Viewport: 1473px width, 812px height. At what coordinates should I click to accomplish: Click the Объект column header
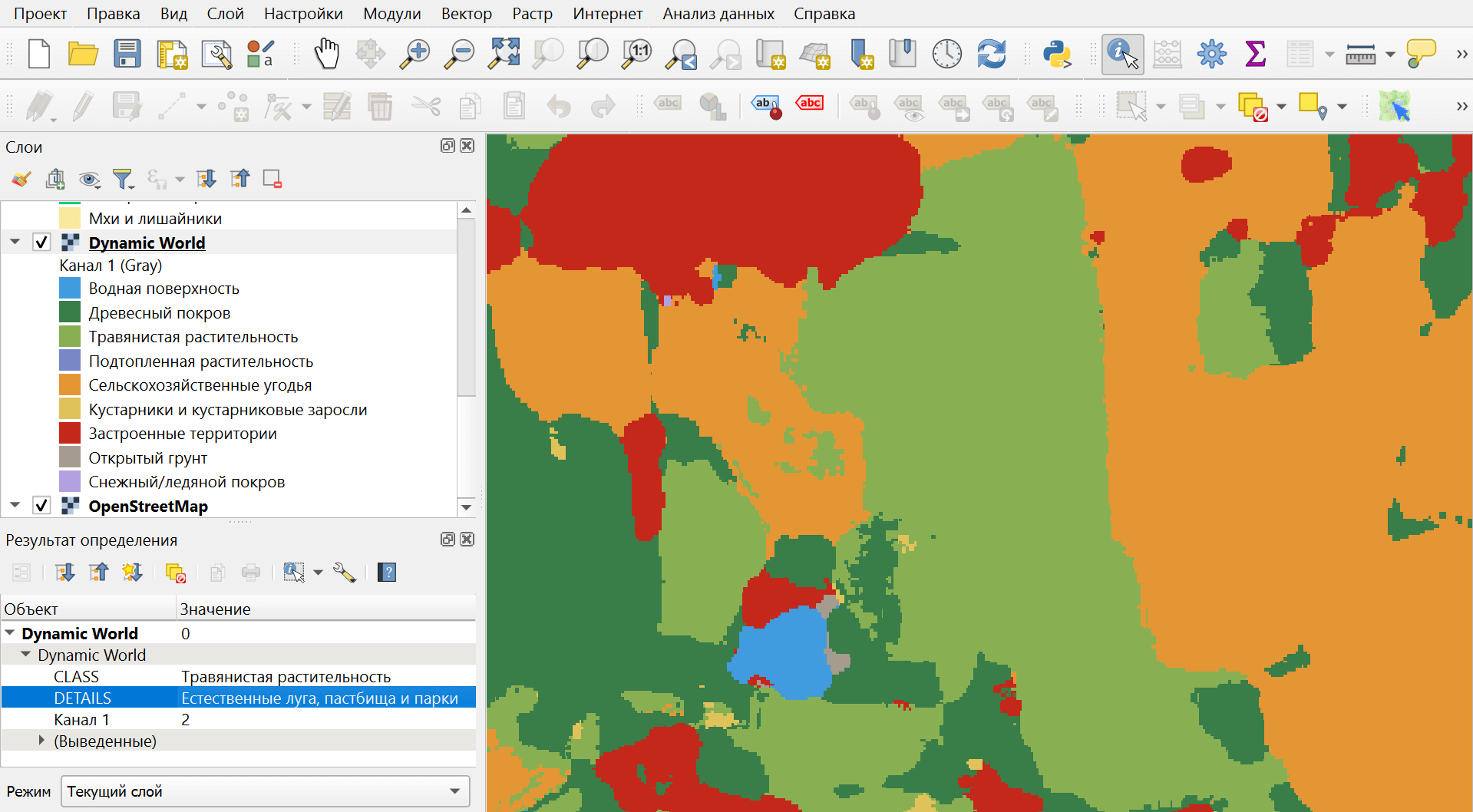pos(88,609)
